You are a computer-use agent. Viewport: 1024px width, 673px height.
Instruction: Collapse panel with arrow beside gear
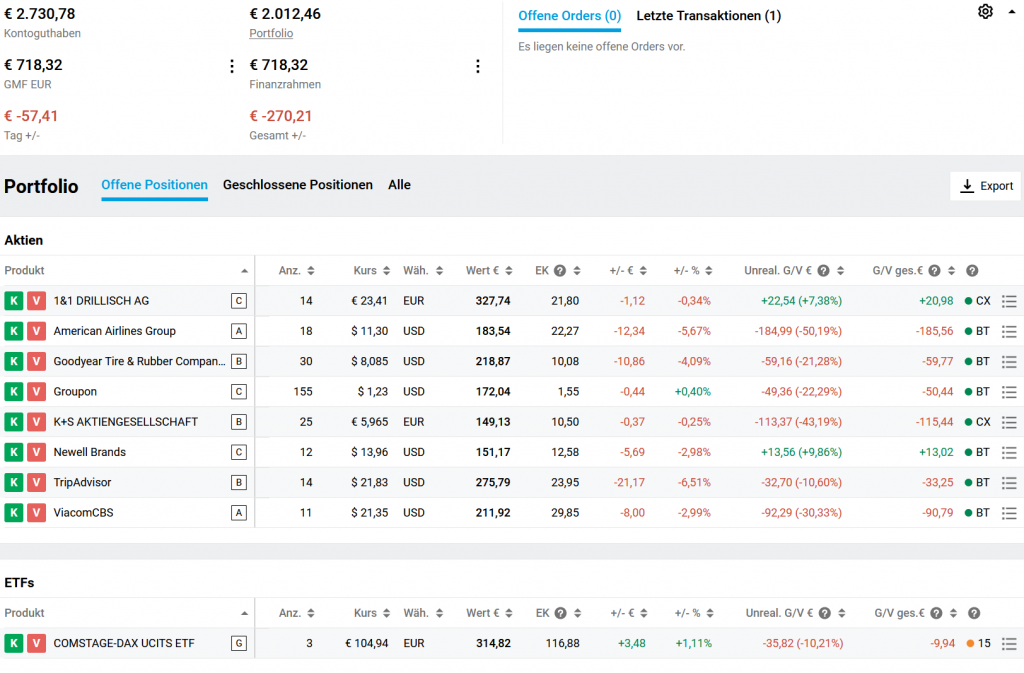click(x=1011, y=12)
